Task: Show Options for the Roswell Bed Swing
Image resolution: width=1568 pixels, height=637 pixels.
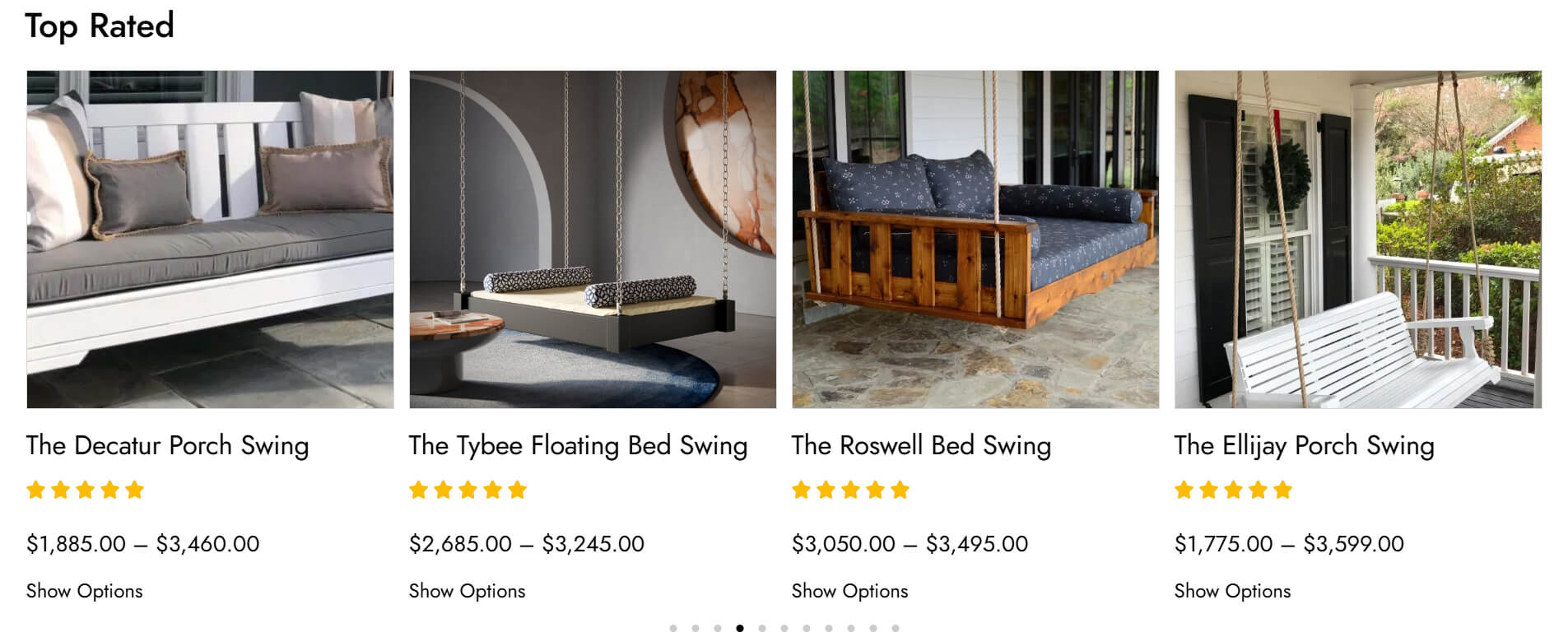Action: (x=849, y=591)
